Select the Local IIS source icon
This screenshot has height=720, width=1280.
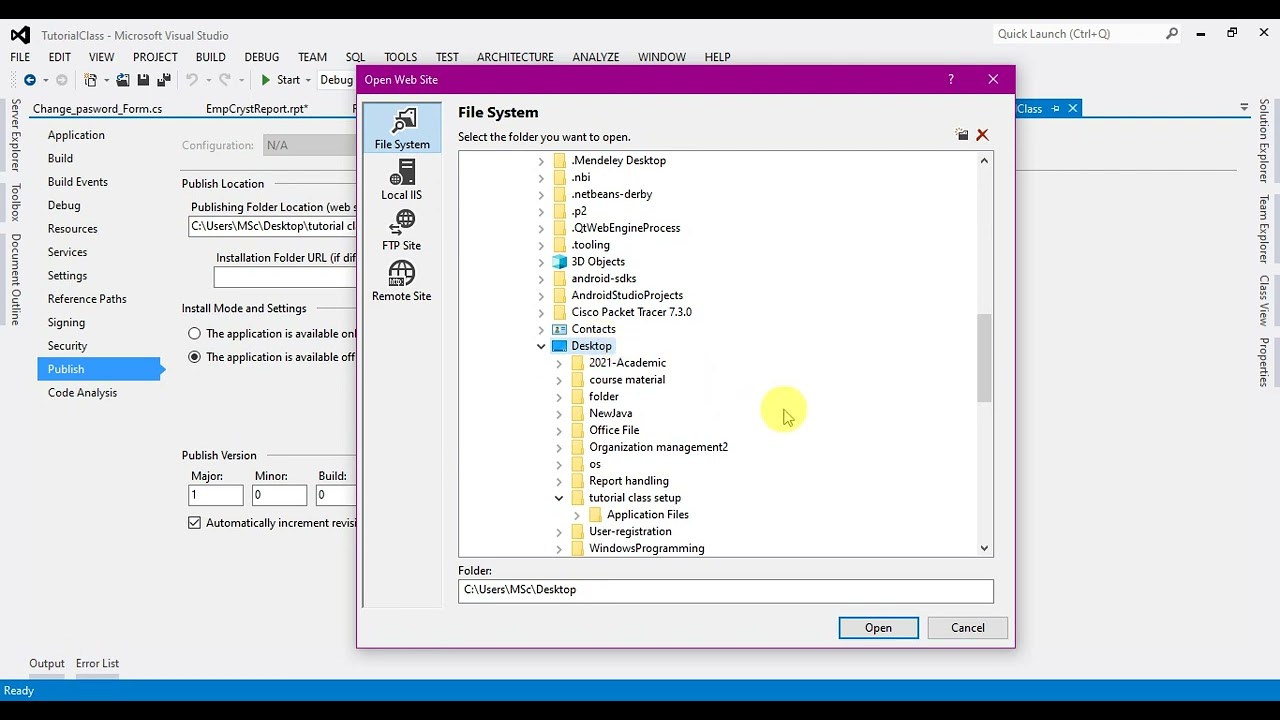[x=402, y=179]
